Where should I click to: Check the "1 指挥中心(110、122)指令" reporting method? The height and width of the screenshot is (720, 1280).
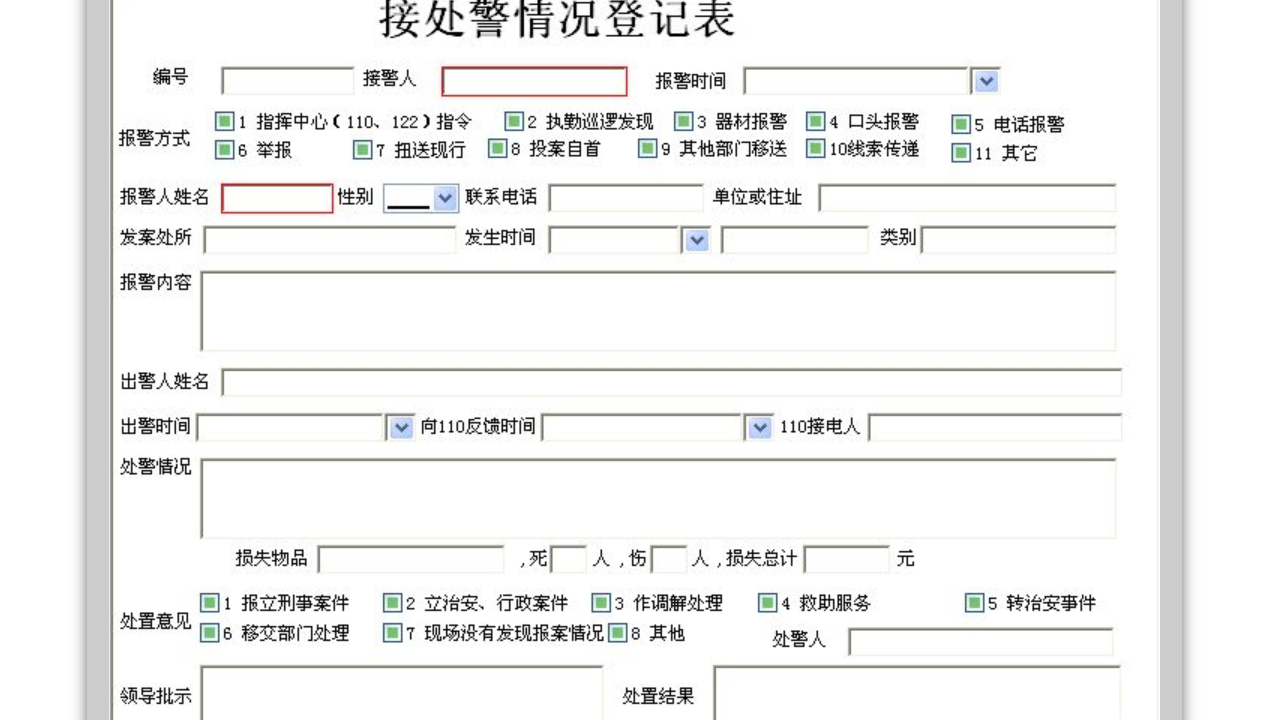click(222, 120)
